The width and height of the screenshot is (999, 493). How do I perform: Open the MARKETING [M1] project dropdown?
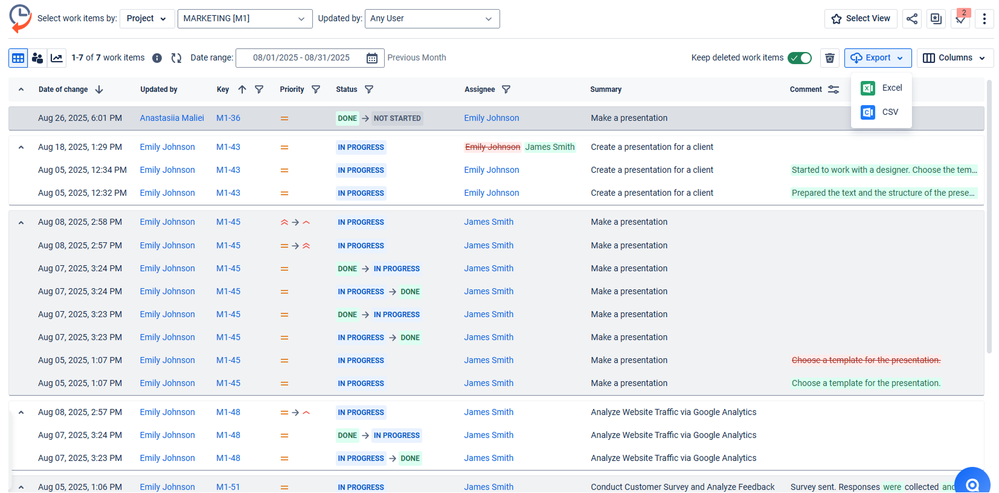[245, 18]
